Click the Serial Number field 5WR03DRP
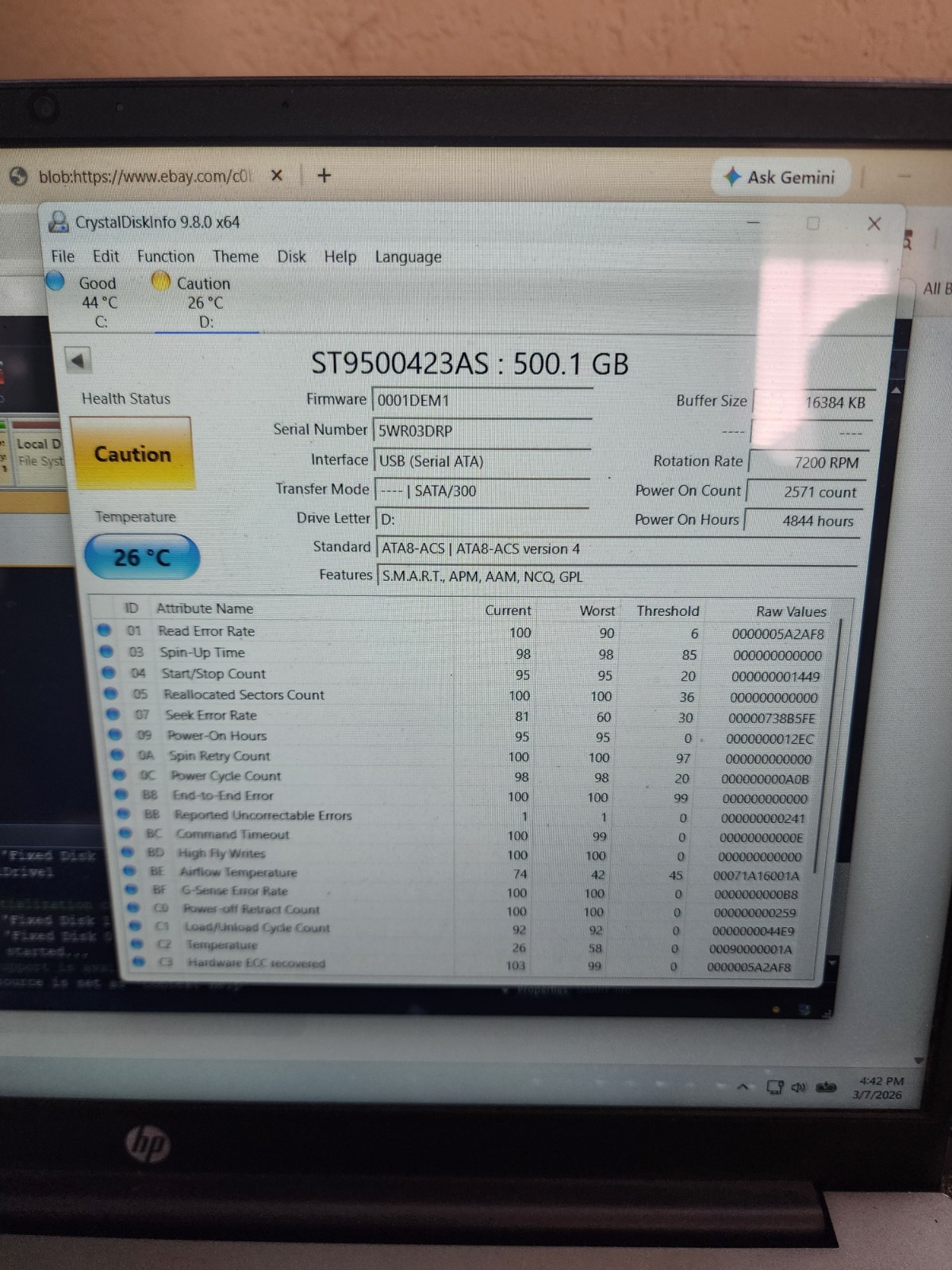The image size is (952, 1270). 482,430
